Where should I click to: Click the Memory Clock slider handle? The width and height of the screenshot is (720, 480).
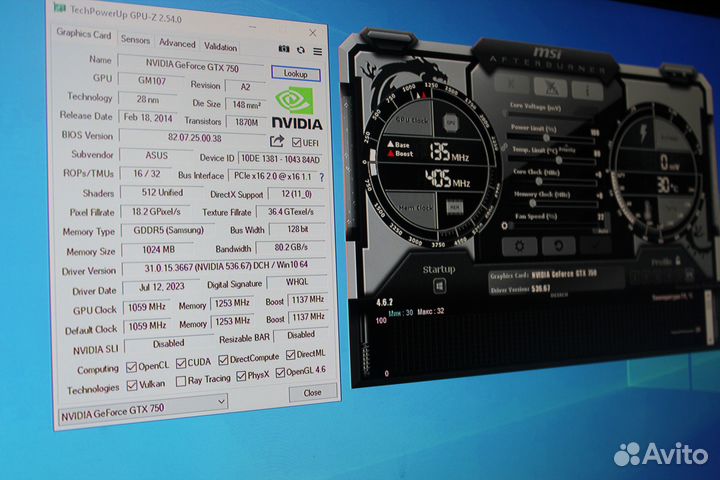point(533,203)
